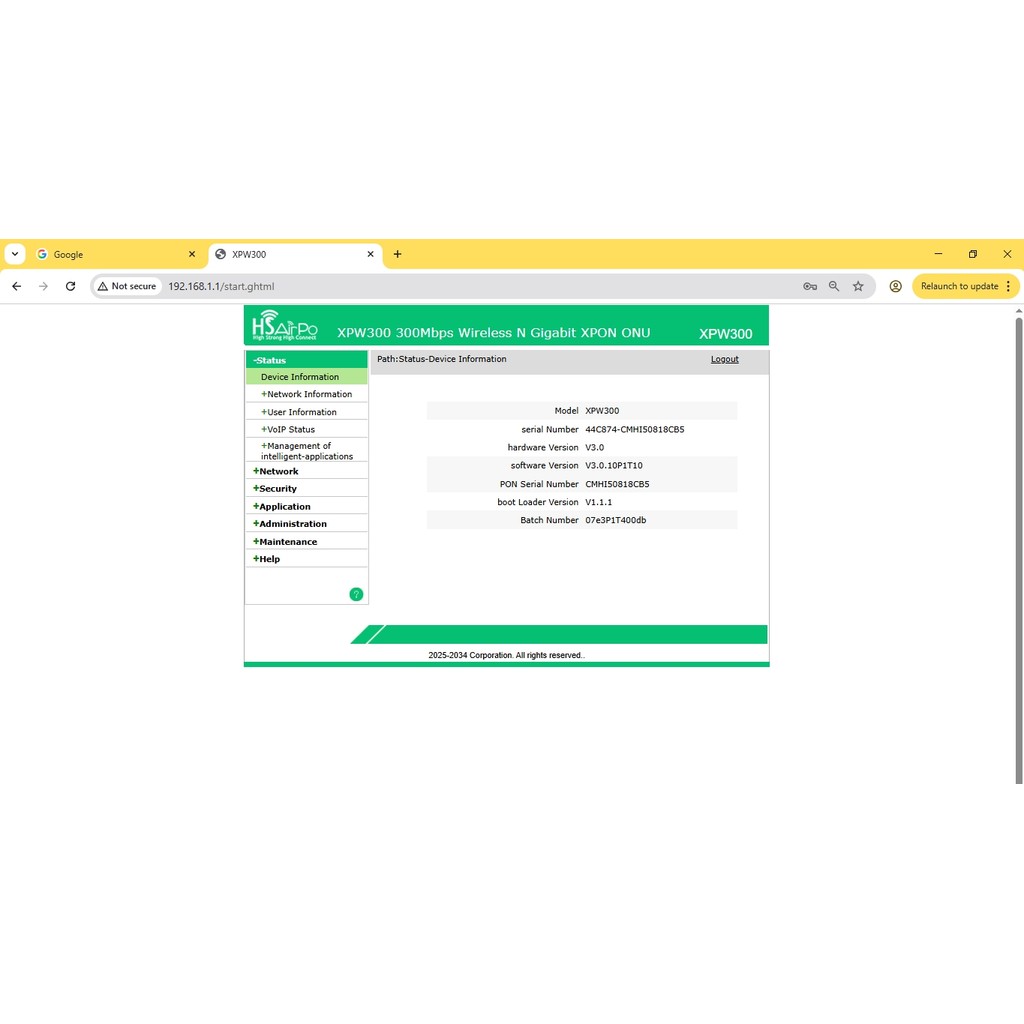
Task: Open a new tab with plus icon
Action: click(397, 254)
